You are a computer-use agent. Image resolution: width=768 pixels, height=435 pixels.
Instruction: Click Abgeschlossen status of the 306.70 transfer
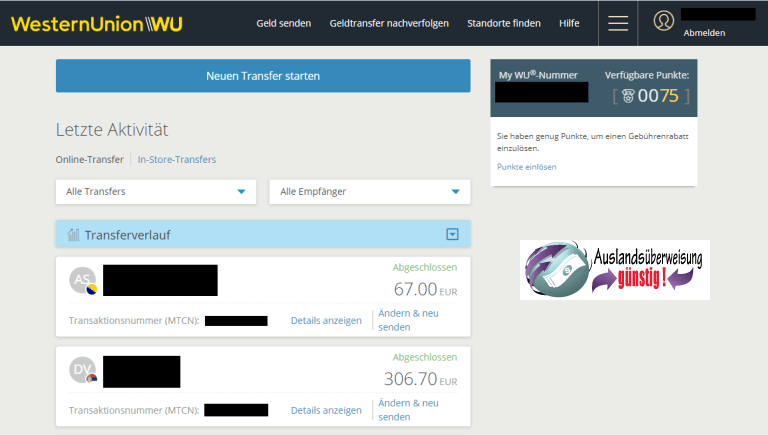click(x=425, y=357)
